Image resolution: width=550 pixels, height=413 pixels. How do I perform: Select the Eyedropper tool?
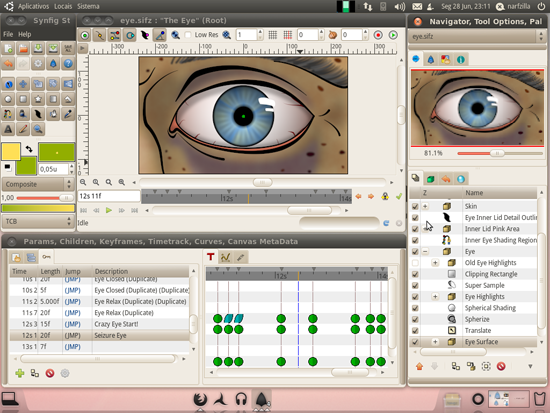tap(68, 114)
